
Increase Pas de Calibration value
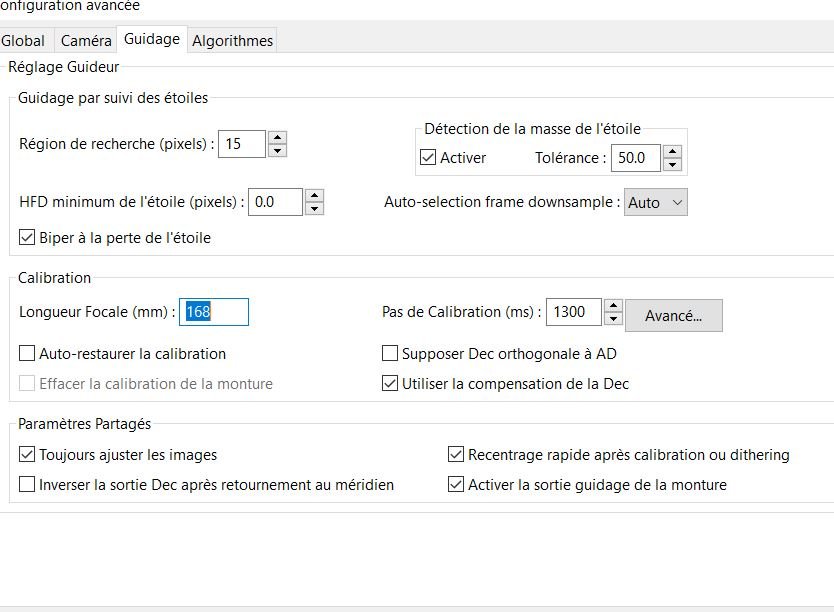614,306
